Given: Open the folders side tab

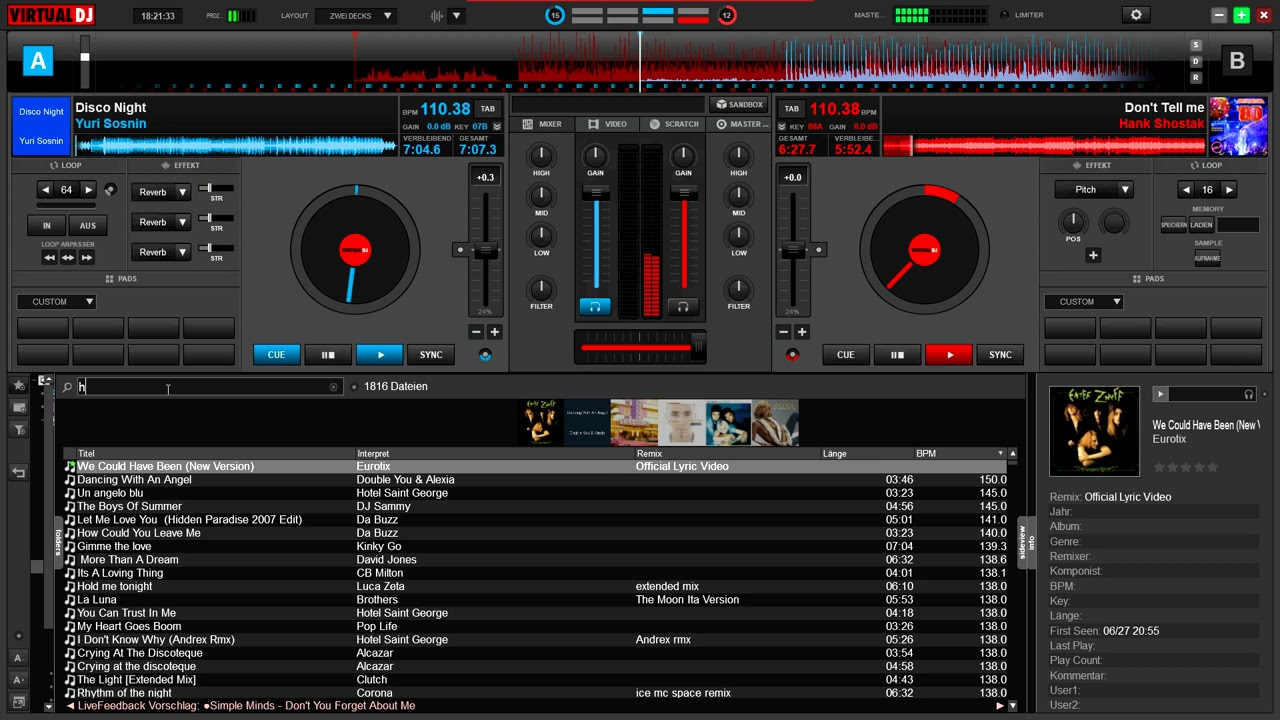Looking at the screenshot, I should (x=58, y=541).
